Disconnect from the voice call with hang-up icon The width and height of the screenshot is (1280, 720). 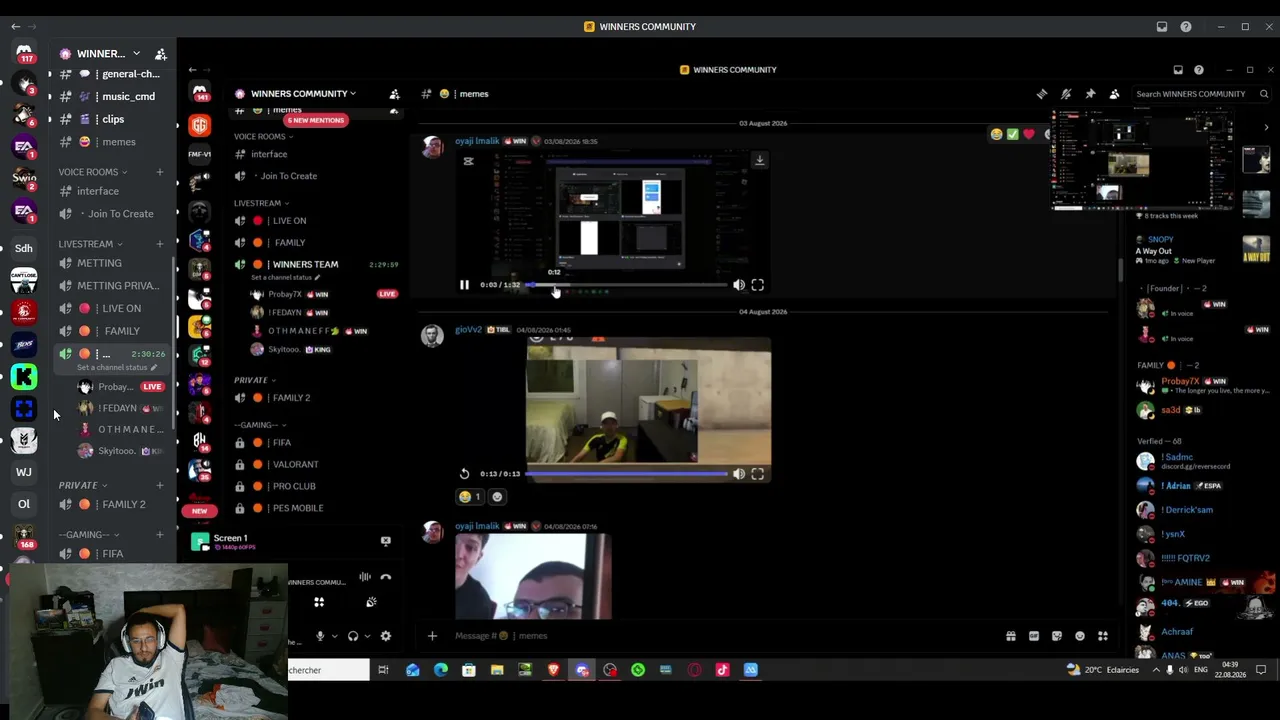(386, 577)
